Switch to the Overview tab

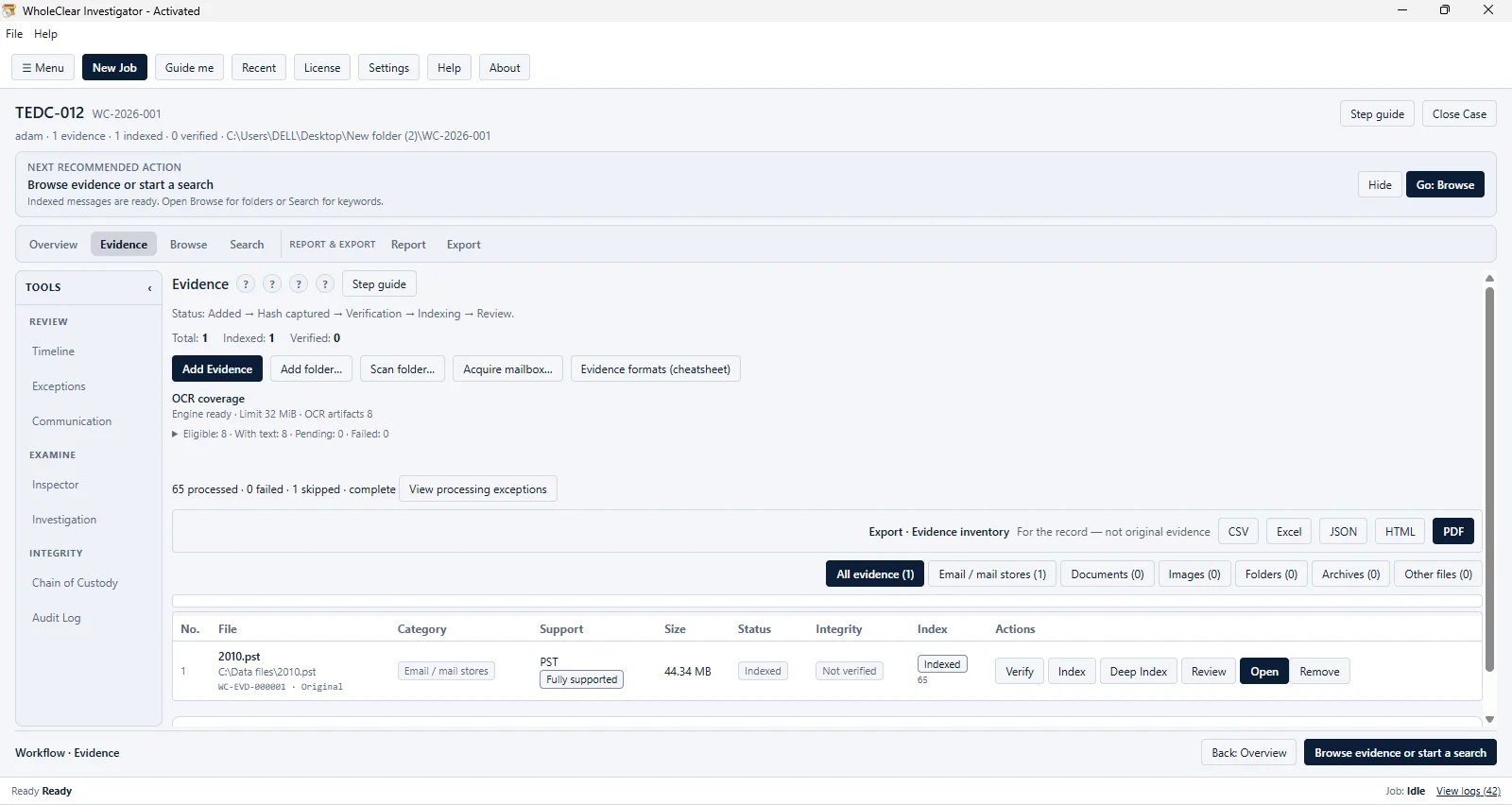53,245
